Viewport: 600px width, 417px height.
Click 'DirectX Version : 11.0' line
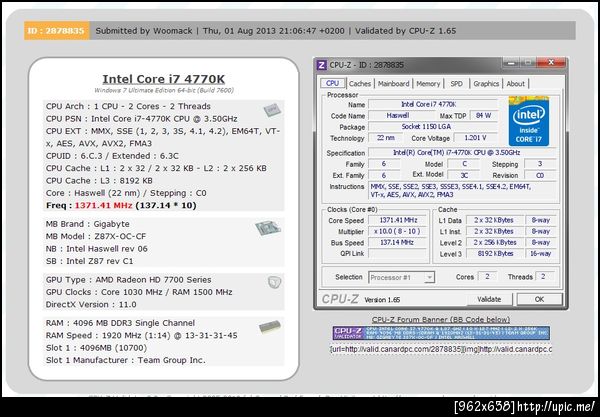pos(91,305)
